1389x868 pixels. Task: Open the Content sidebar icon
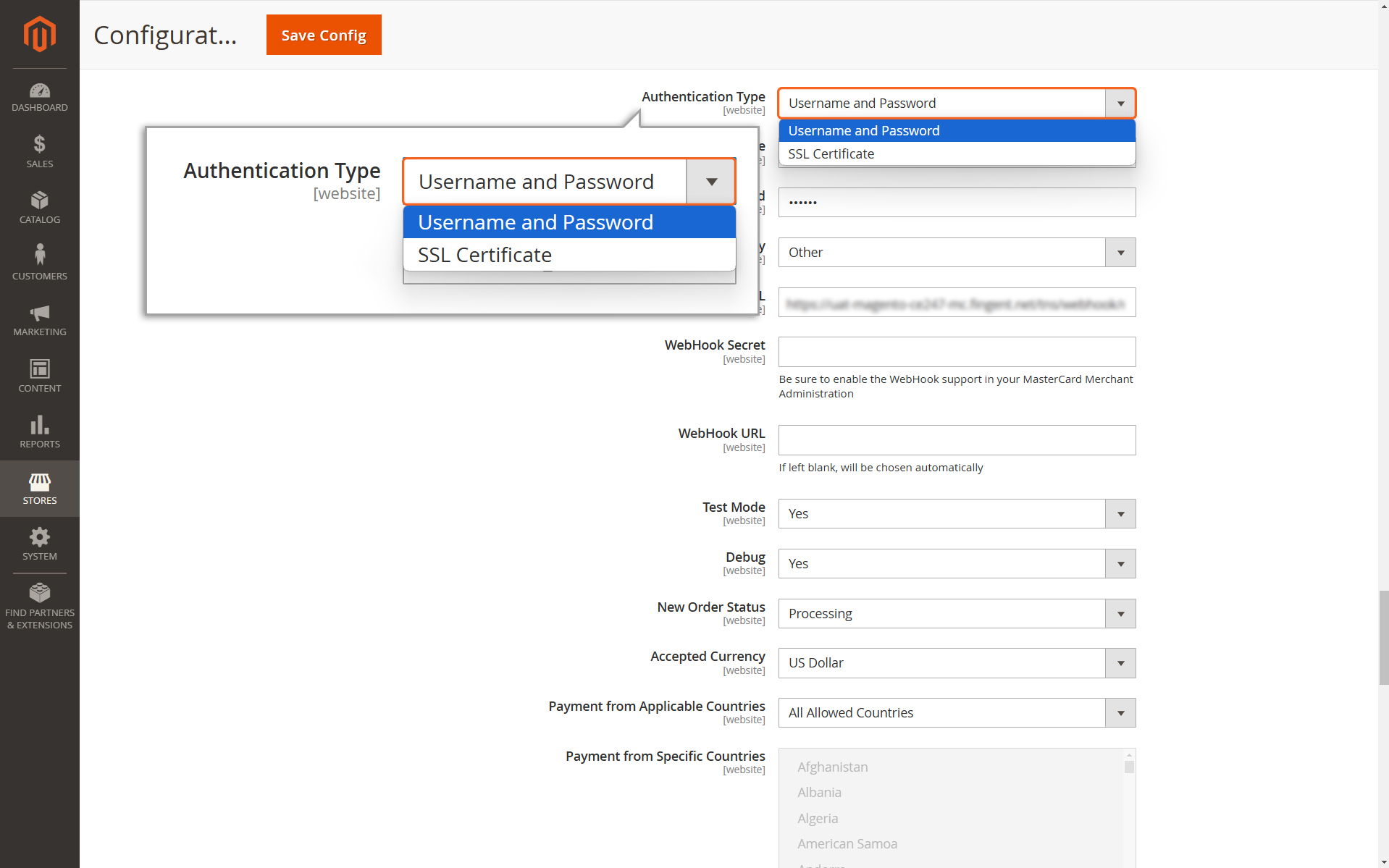(39, 376)
